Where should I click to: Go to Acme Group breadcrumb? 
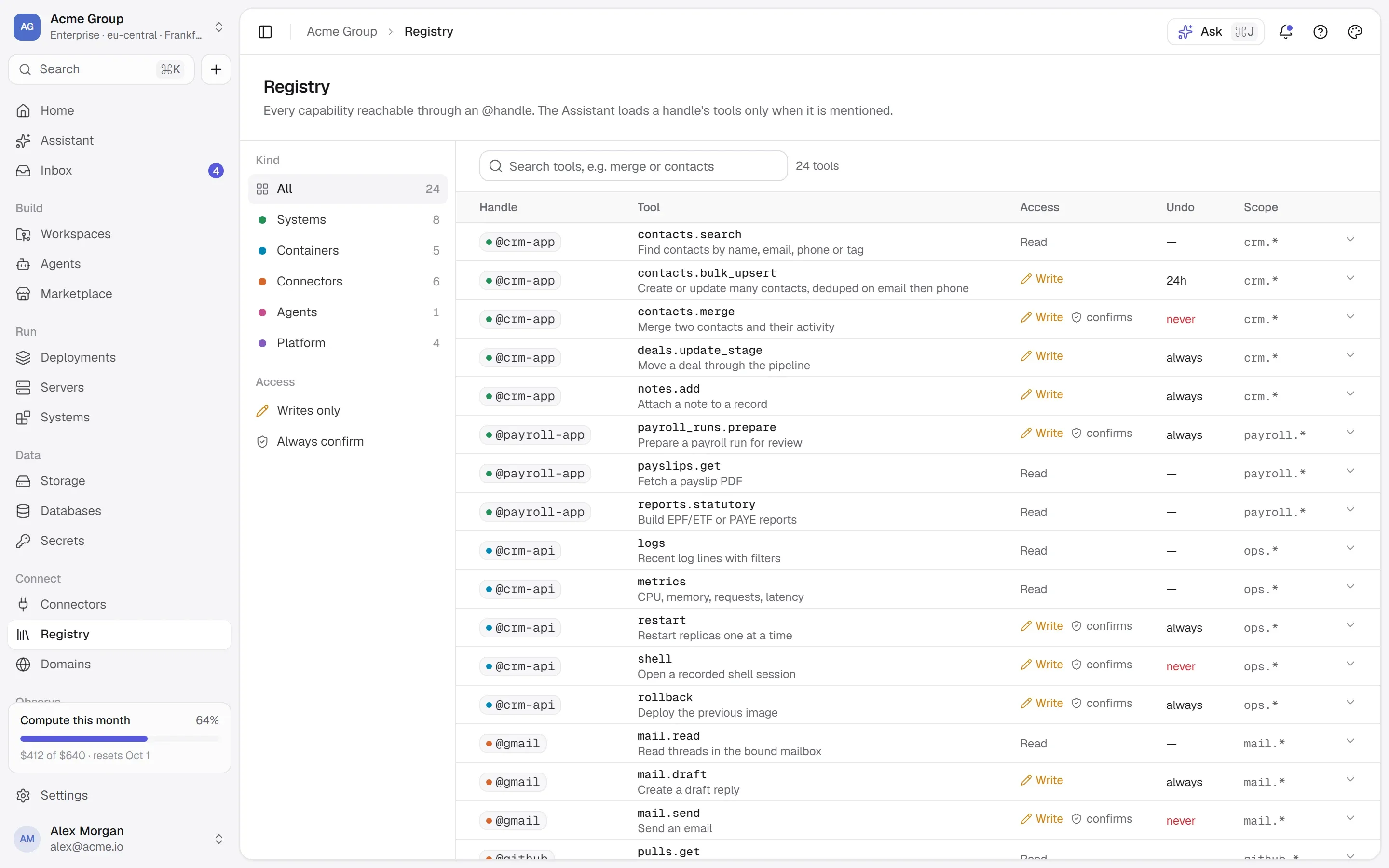[341, 31]
